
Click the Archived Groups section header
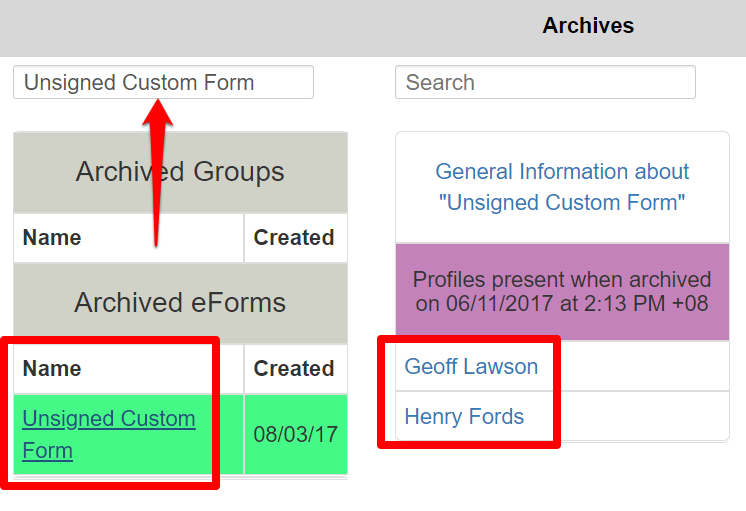[180, 172]
